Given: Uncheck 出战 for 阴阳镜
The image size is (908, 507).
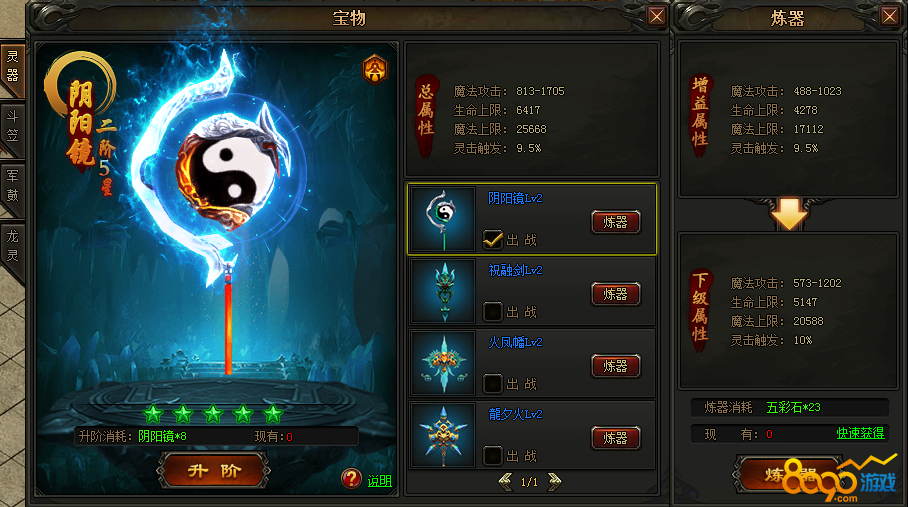Looking at the screenshot, I should click(492, 239).
